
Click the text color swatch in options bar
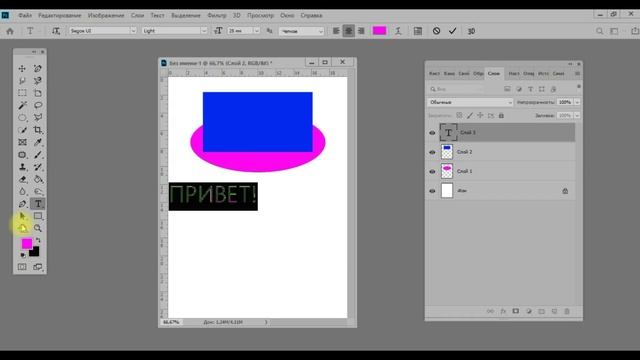pyautogui.click(x=379, y=31)
